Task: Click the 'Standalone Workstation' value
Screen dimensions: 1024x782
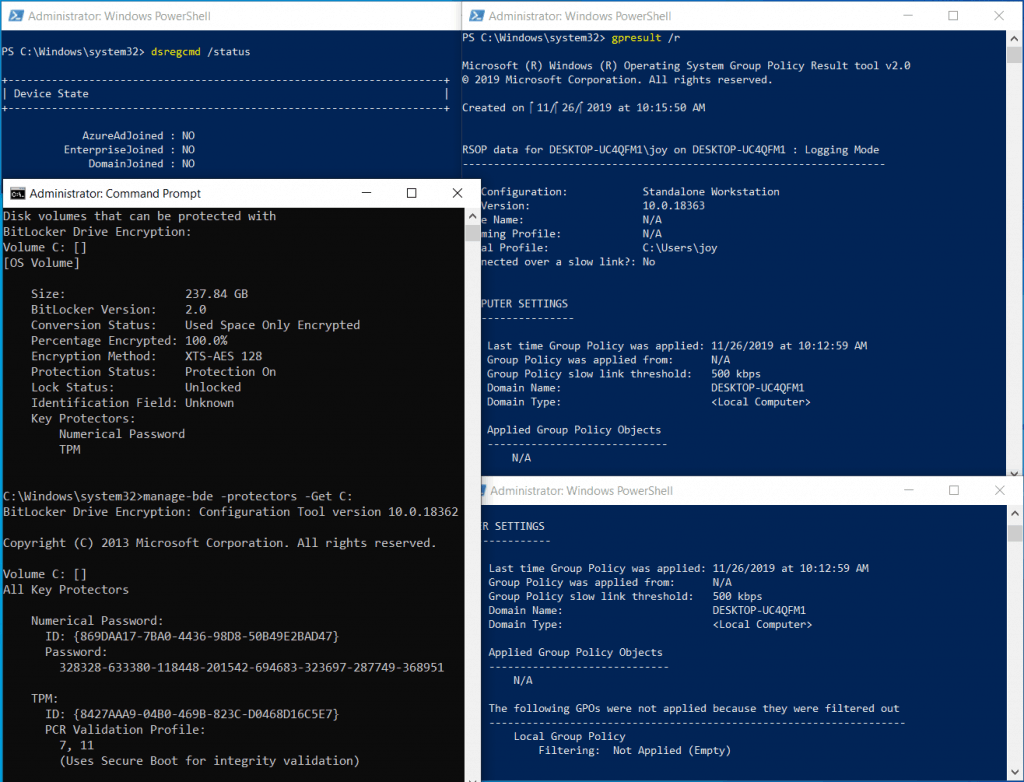Action: [711, 191]
